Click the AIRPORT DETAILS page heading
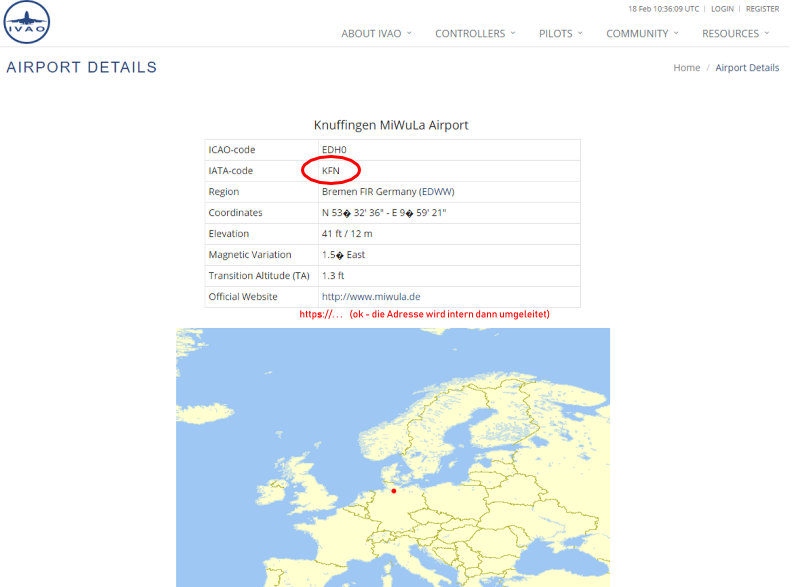Image resolution: width=800 pixels, height=587 pixels. (82, 67)
